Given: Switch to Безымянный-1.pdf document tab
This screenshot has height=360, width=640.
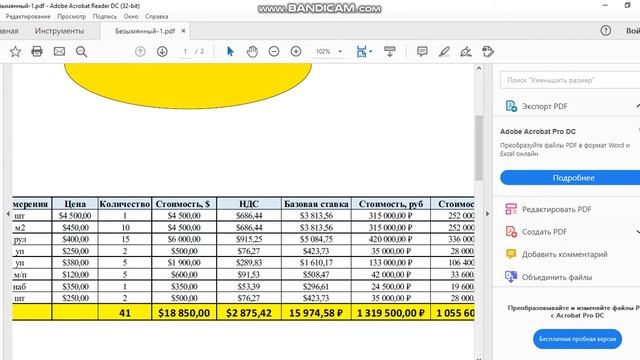Looking at the screenshot, I should click(x=145, y=31).
